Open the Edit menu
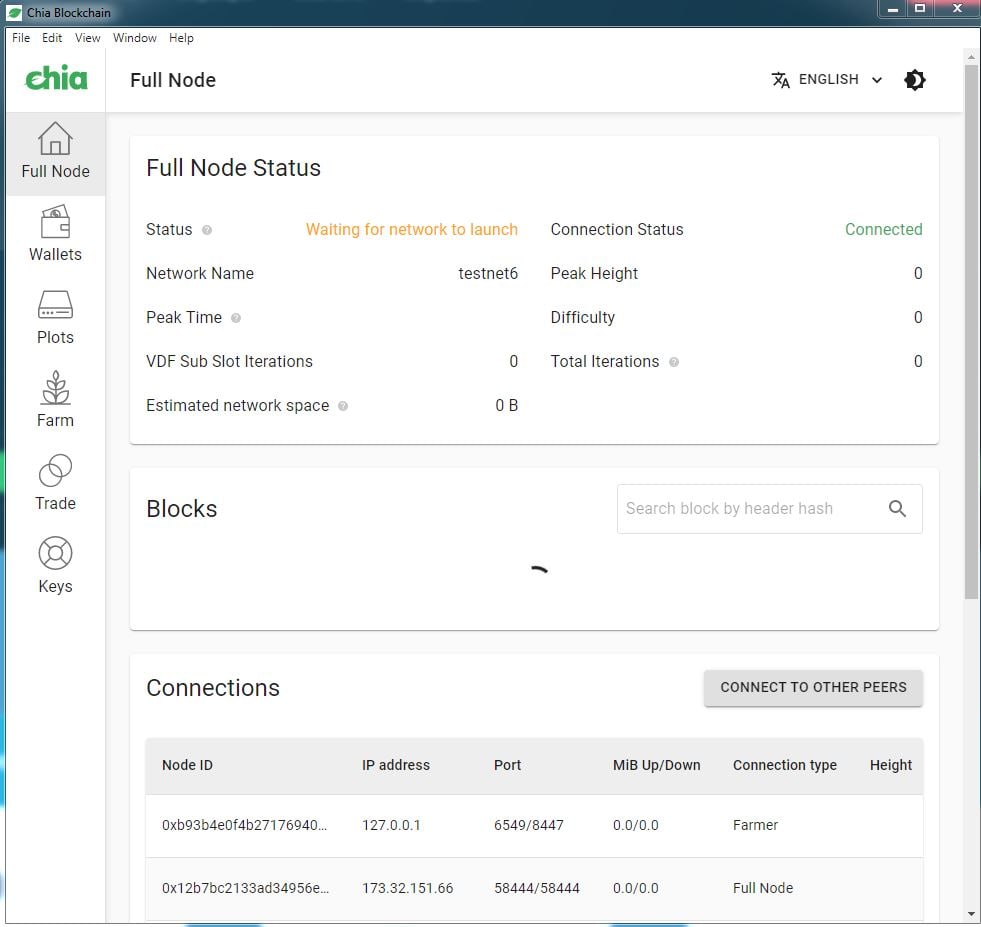Viewport: 981px width, 927px height. coord(52,38)
